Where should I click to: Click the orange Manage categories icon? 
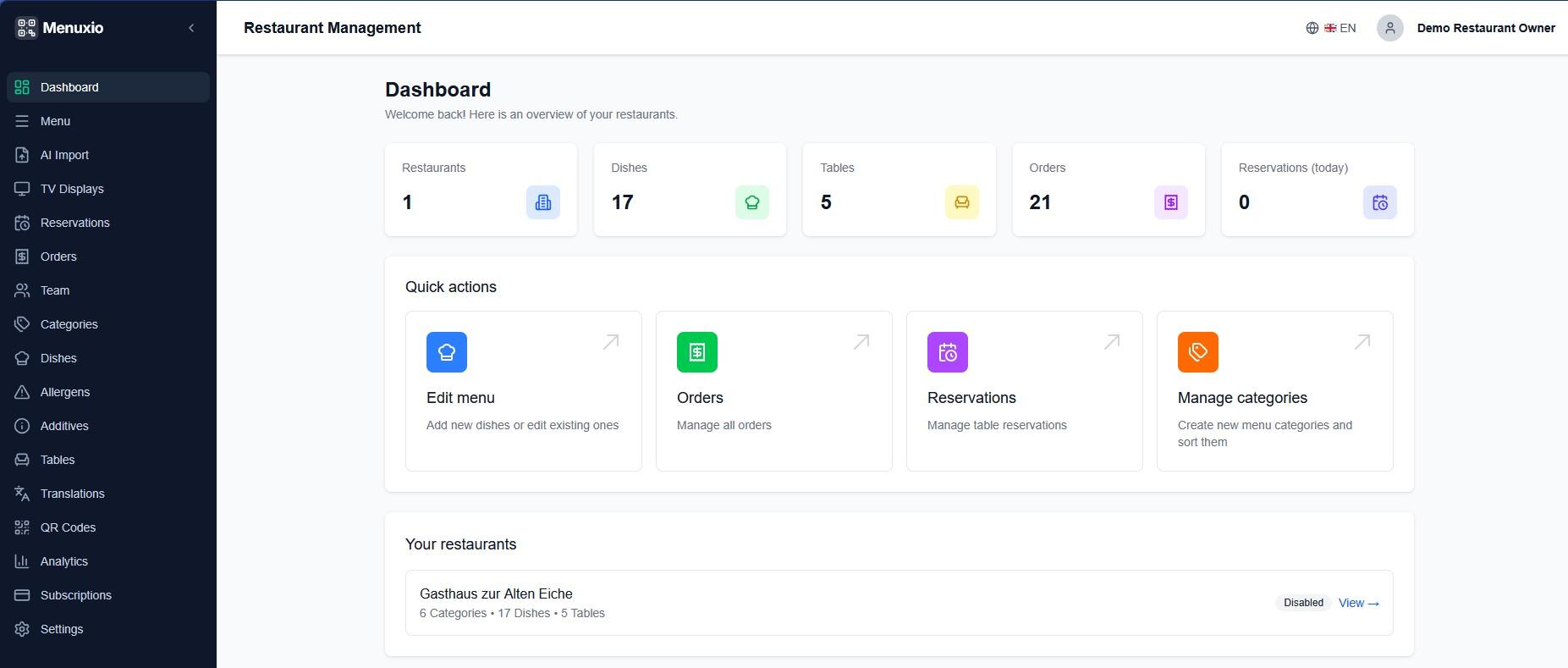click(1198, 352)
